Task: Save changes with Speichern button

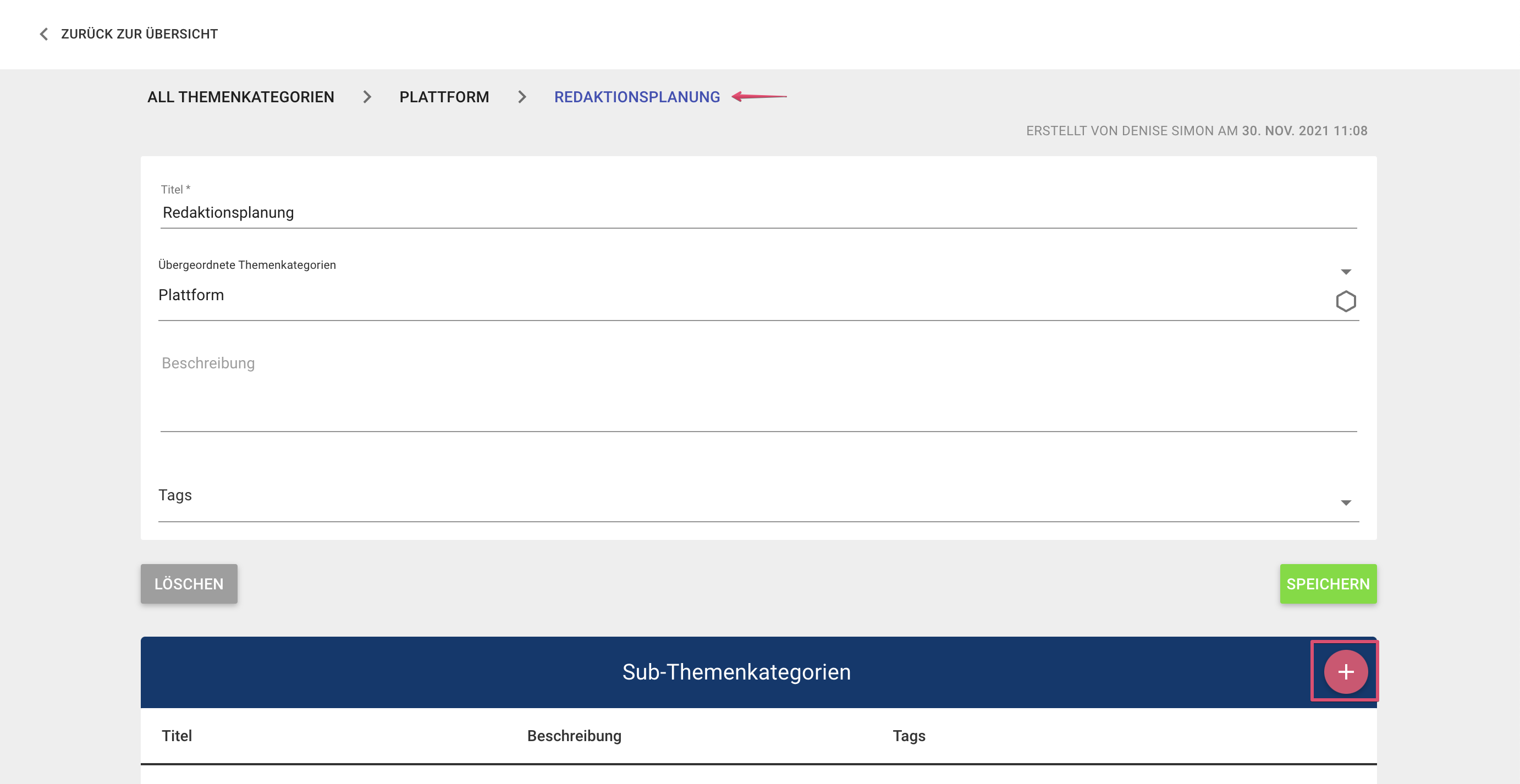Action: pyautogui.click(x=1328, y=583)
